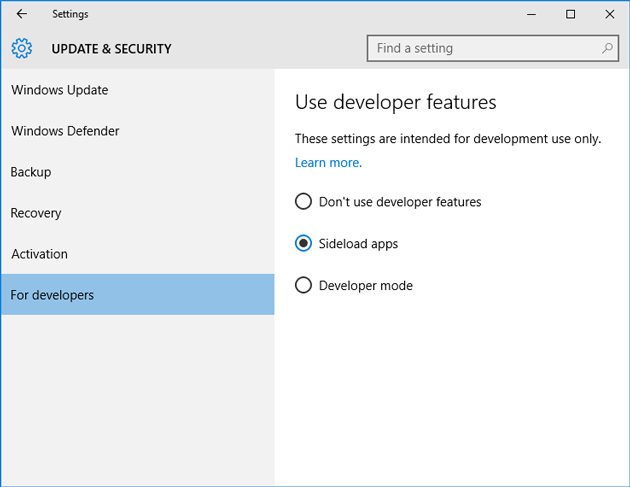Select "Don't use developer features" option

pyautogui.click(x=304, y=202)
